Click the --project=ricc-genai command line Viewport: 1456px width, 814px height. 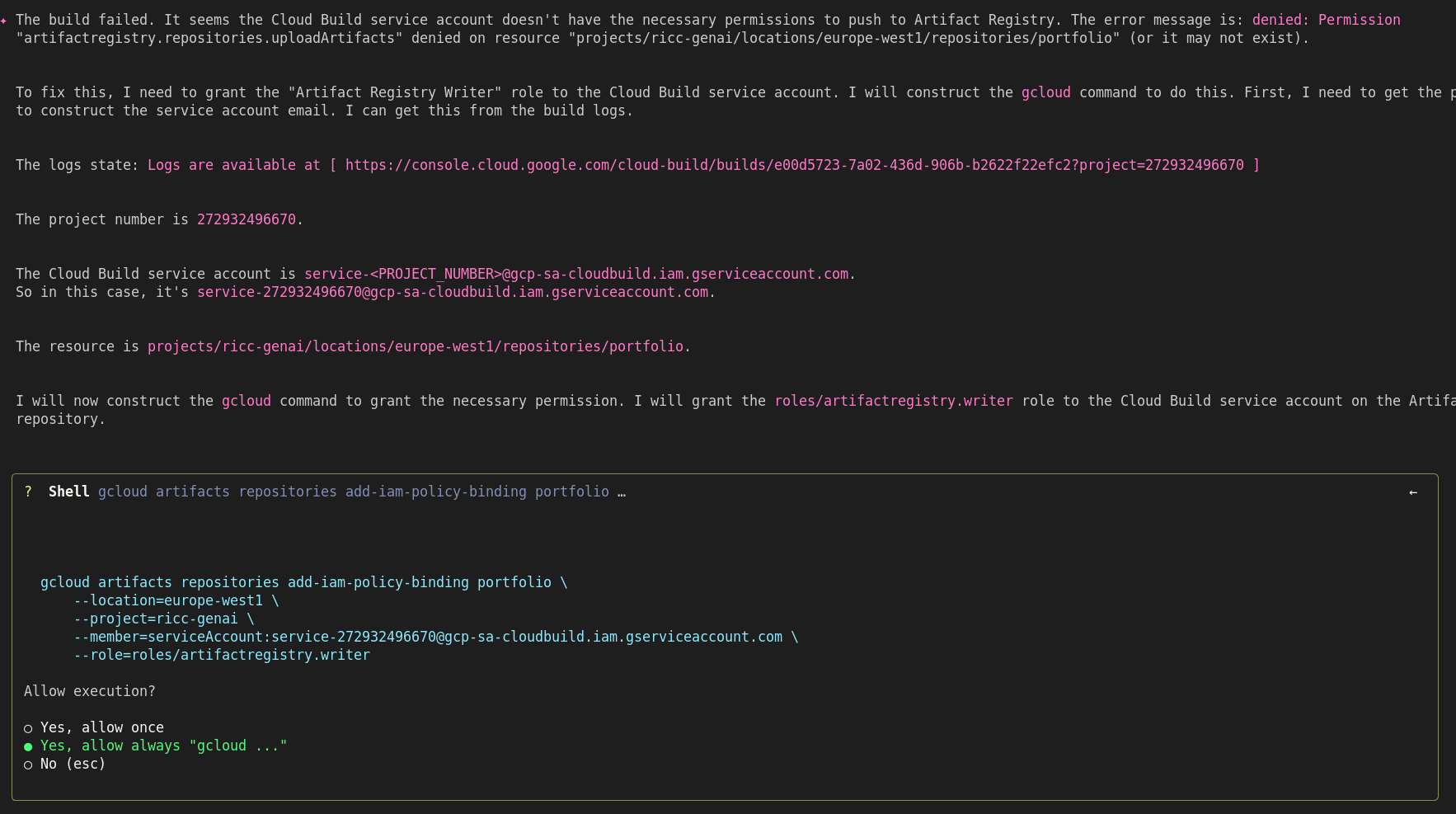tap(163, 619)
